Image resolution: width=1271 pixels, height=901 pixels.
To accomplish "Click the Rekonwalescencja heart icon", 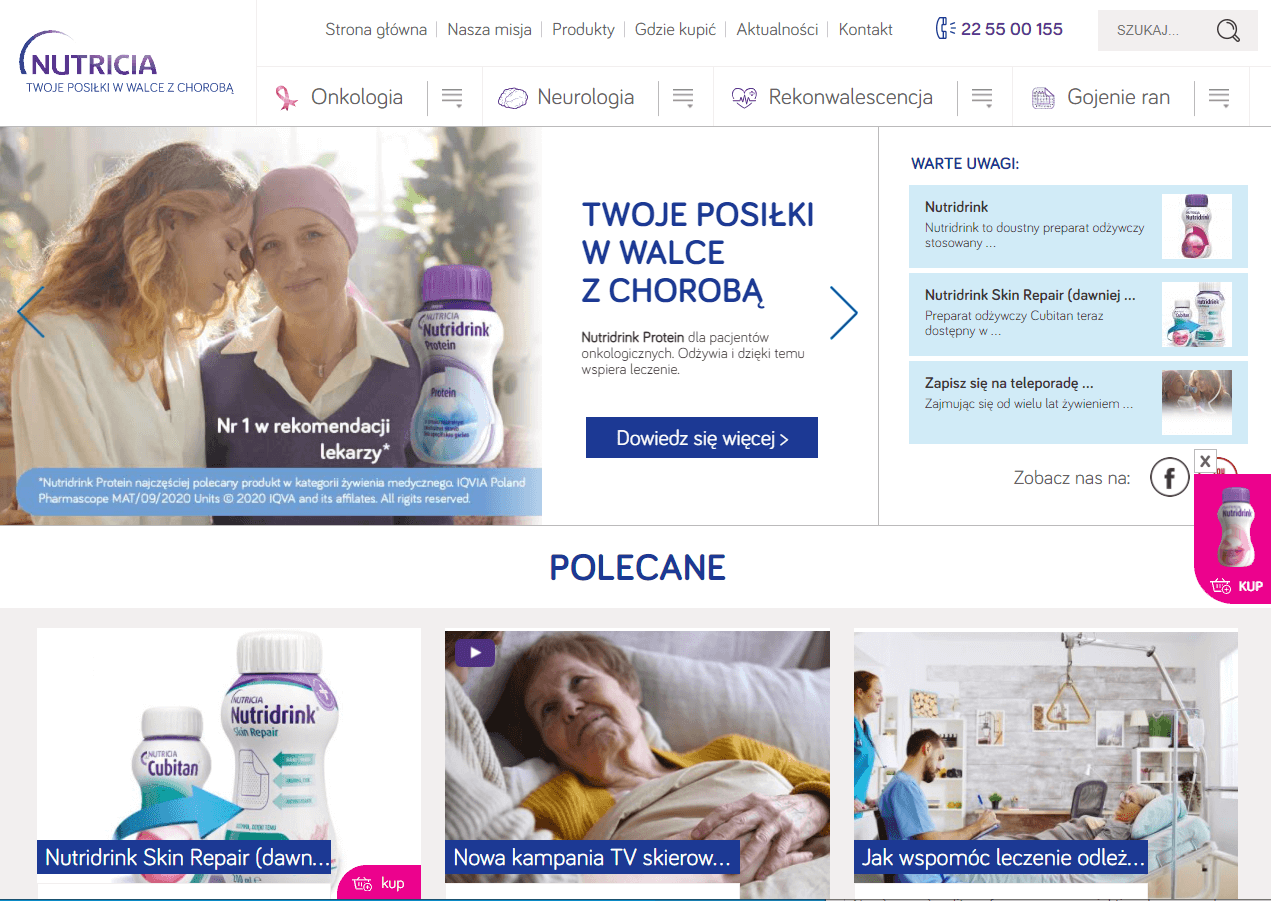I will click(744, 98).
